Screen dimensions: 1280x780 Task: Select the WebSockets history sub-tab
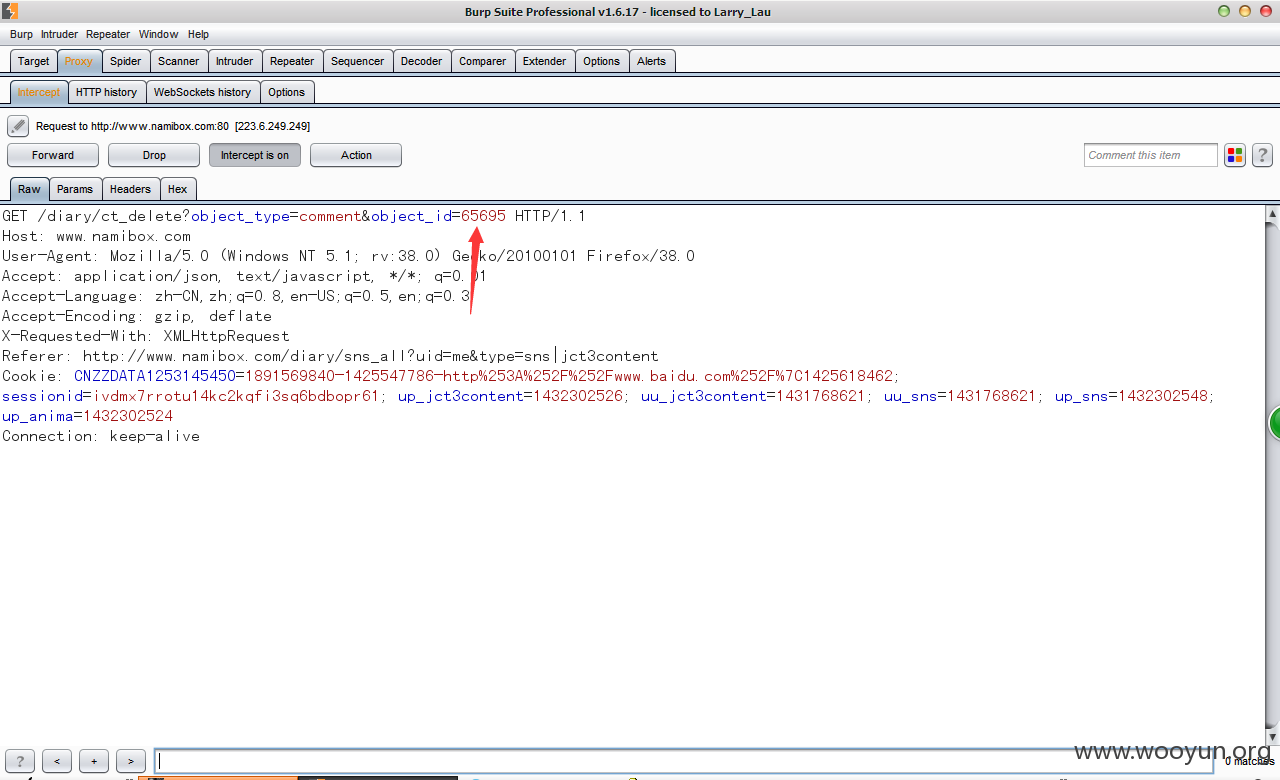(203, 92)
